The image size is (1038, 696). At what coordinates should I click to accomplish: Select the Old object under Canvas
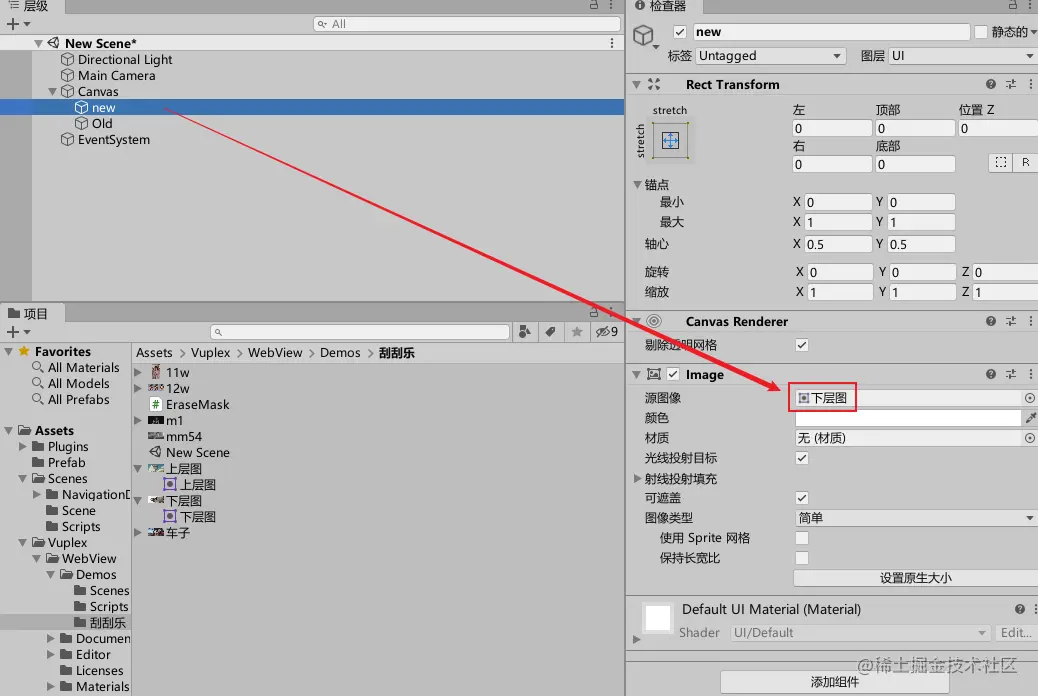[102, 123]
